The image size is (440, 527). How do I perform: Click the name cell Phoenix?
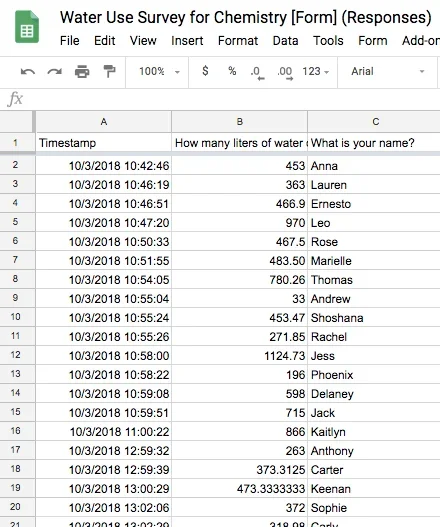pyautogui.click(x=374, y=374)
